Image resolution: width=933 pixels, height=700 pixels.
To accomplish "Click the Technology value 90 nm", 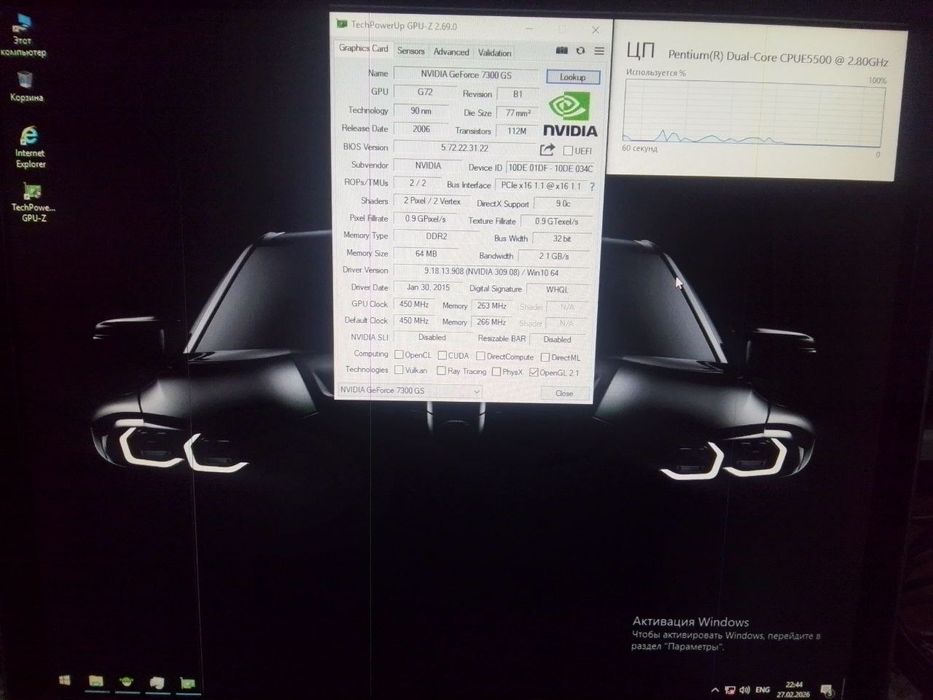I will point(421,111).
